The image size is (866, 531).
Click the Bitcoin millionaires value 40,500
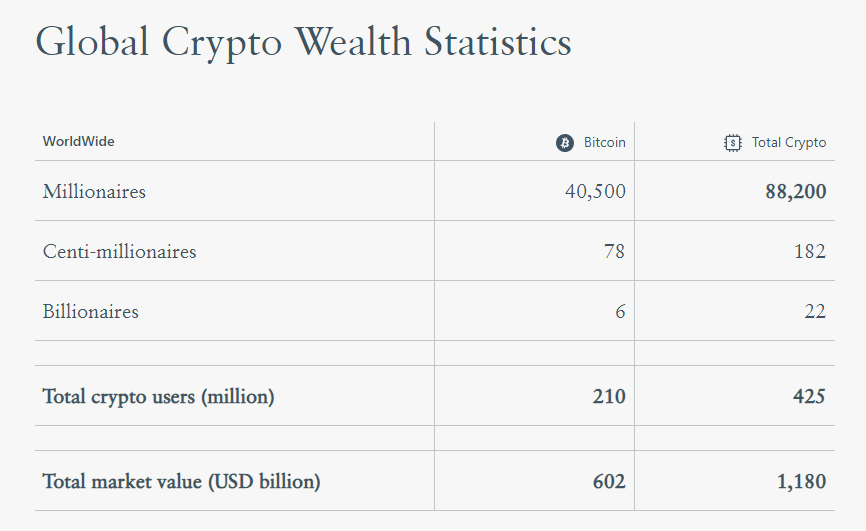[595, 192]
